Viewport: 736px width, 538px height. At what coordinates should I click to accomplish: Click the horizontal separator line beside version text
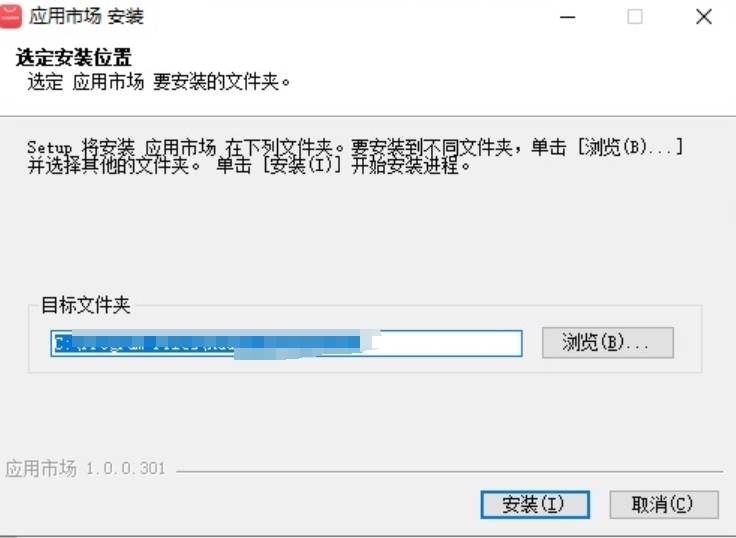pos(450,471)
